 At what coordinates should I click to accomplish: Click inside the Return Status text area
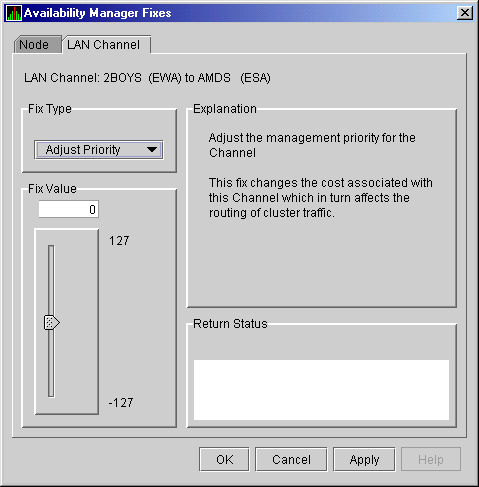[x=321, y=390]
